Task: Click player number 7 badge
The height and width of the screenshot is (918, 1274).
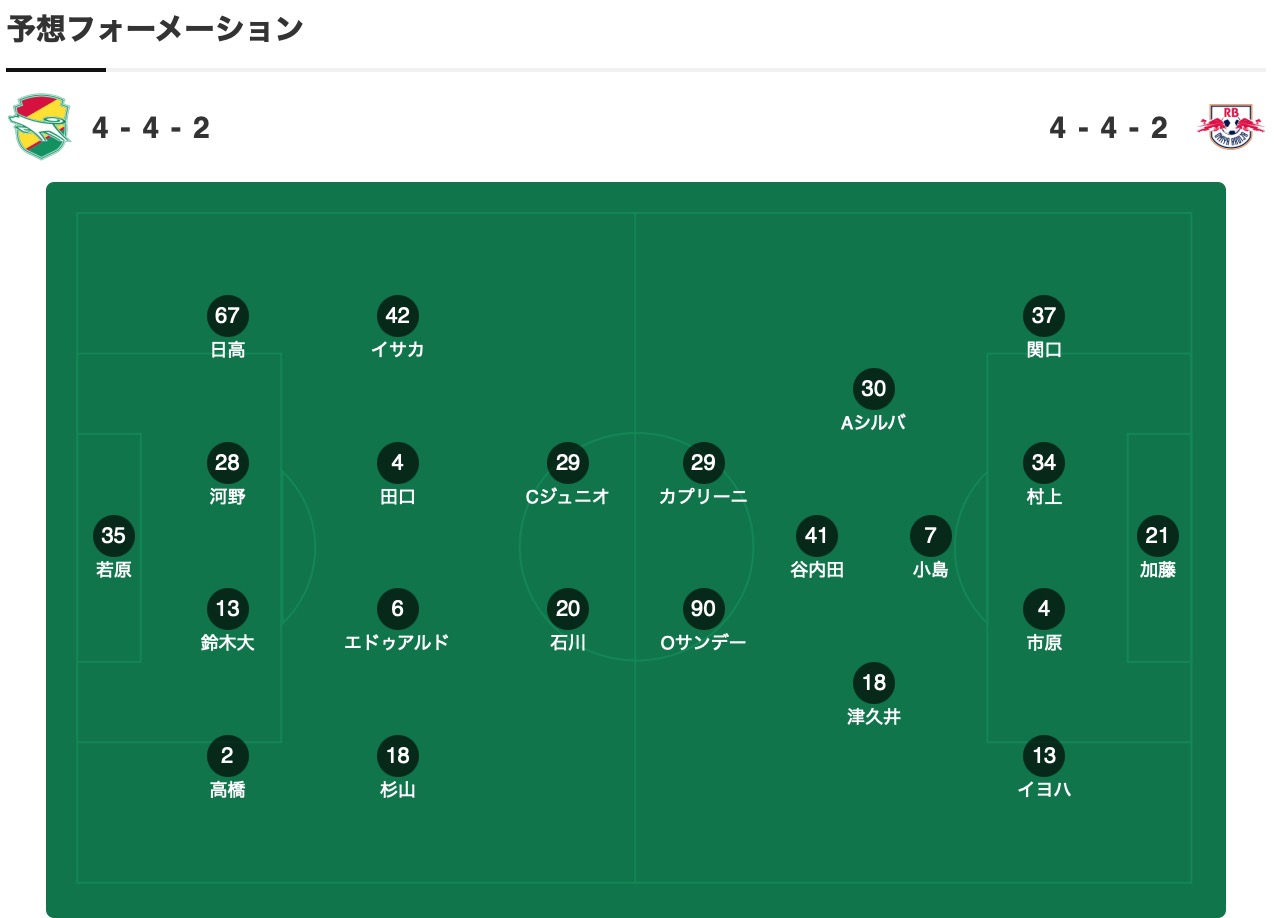Action: coord(931,536)
